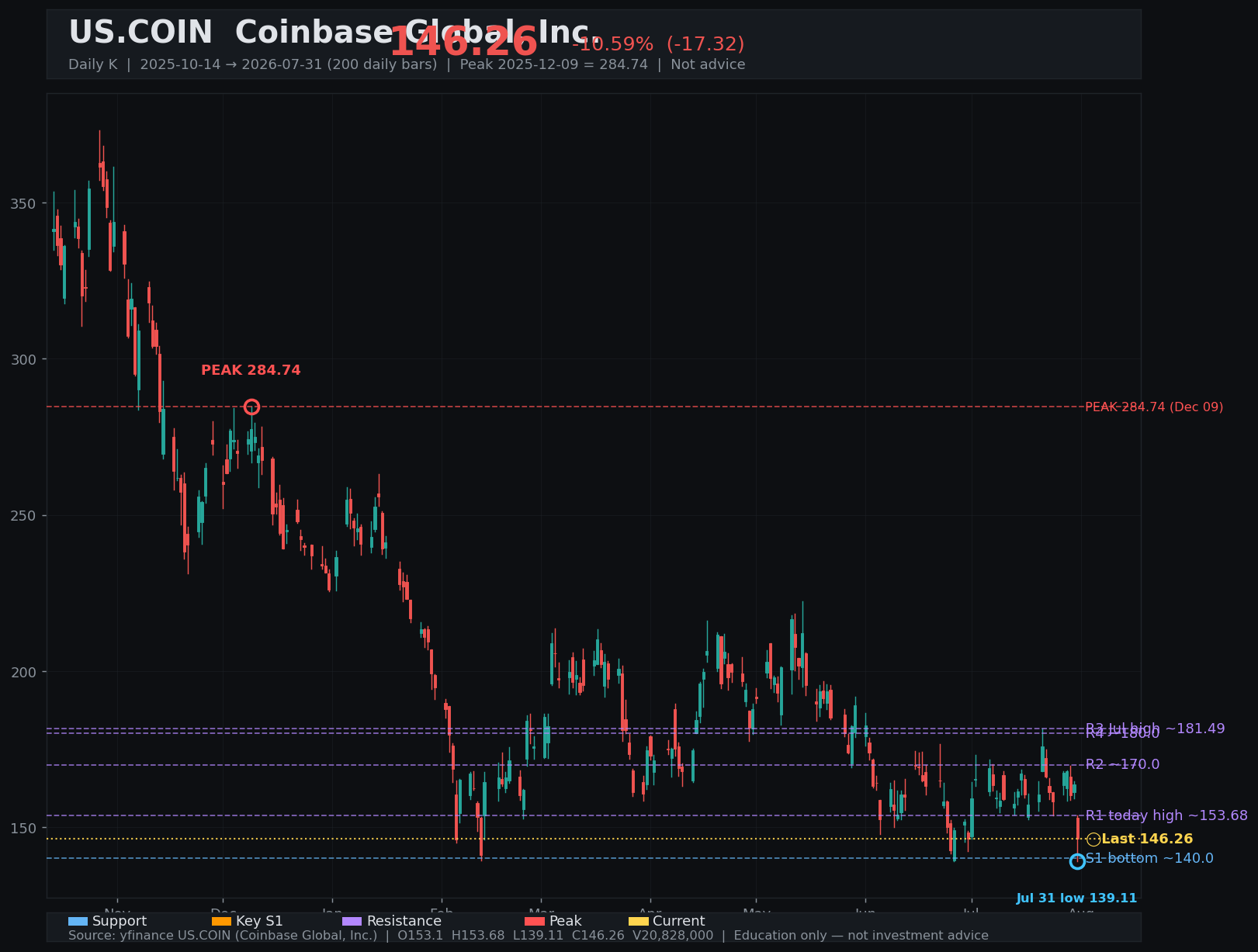Click the 'S1 bottom ~140.0' support label
This screenshot has width=1258, height=952.
pos(1149,858)
